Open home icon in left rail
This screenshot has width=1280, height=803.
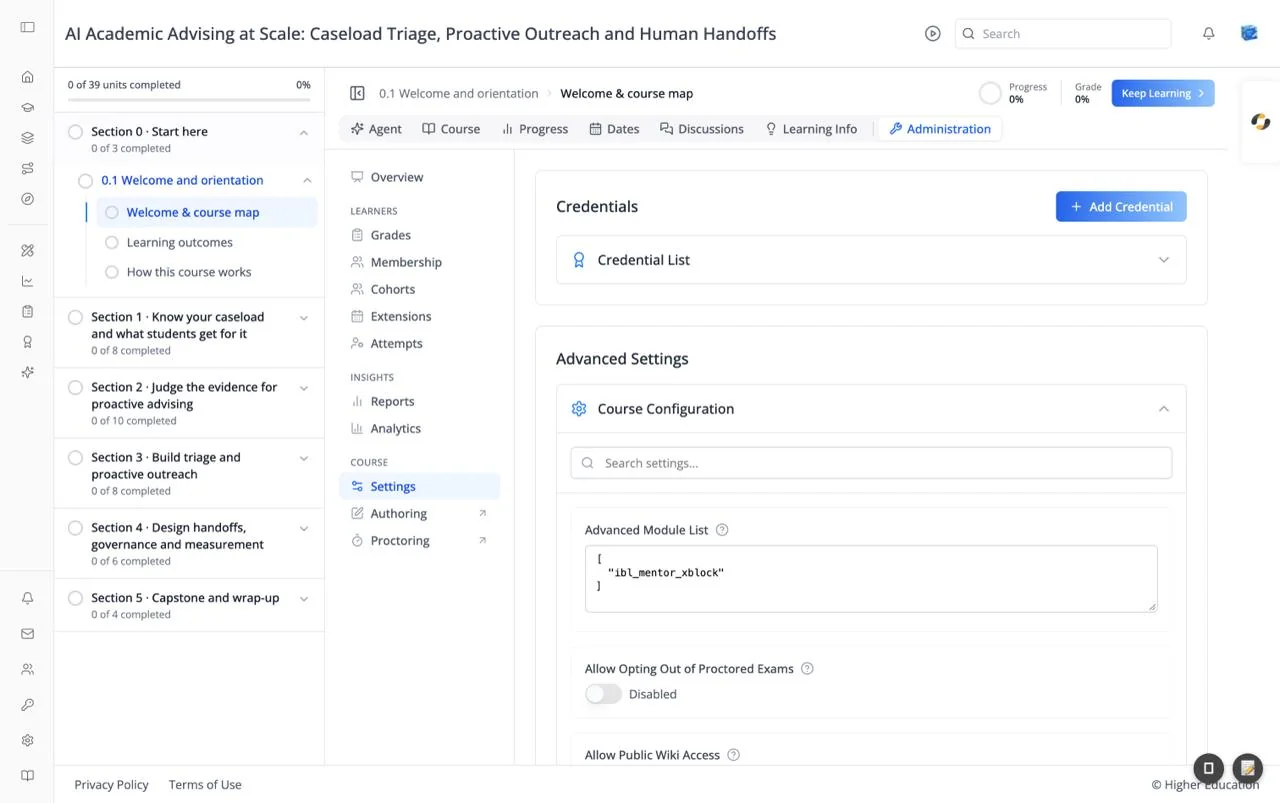coord(27,77)
